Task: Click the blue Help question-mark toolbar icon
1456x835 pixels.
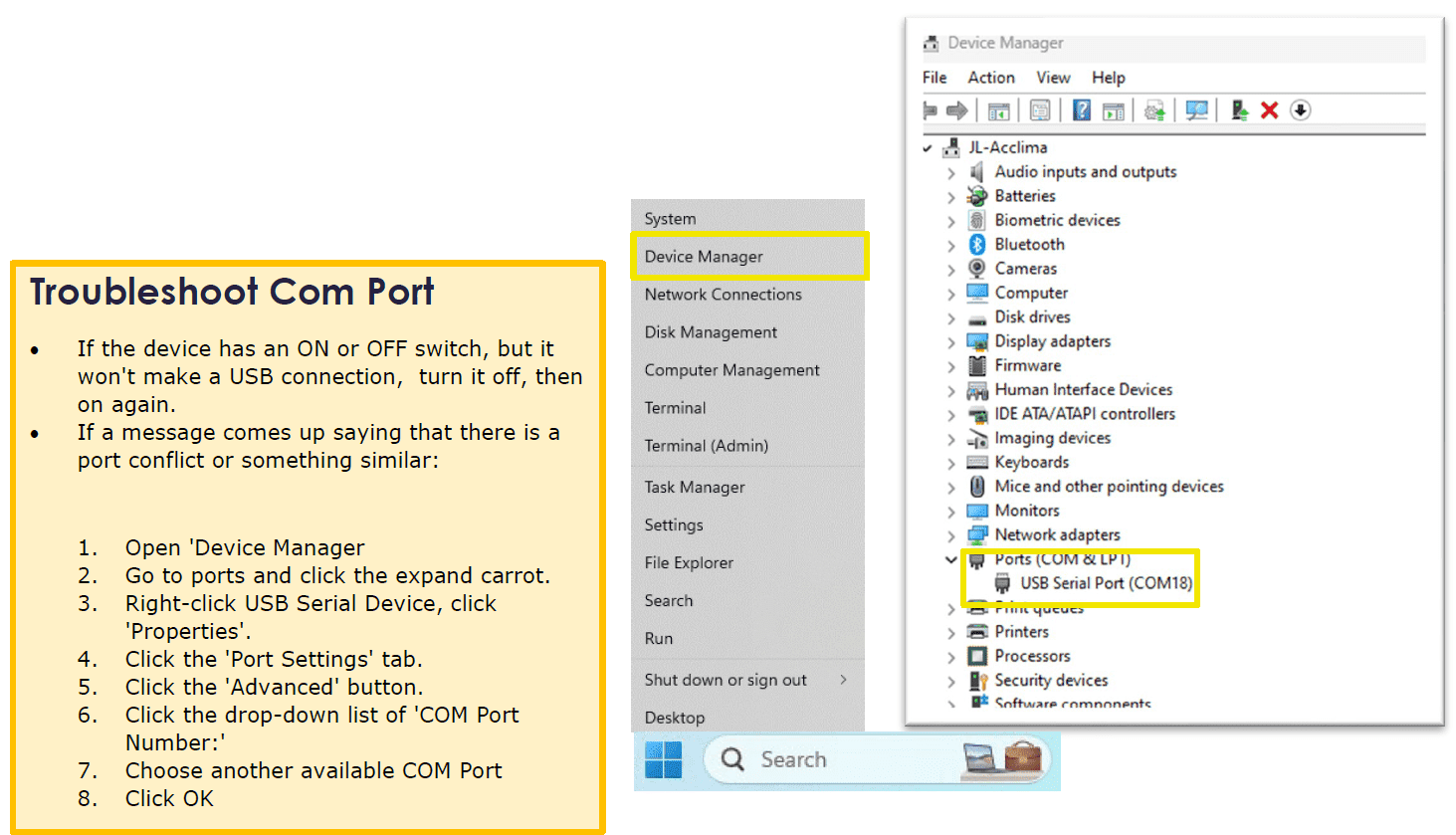Action: [x=1082, y=110]
